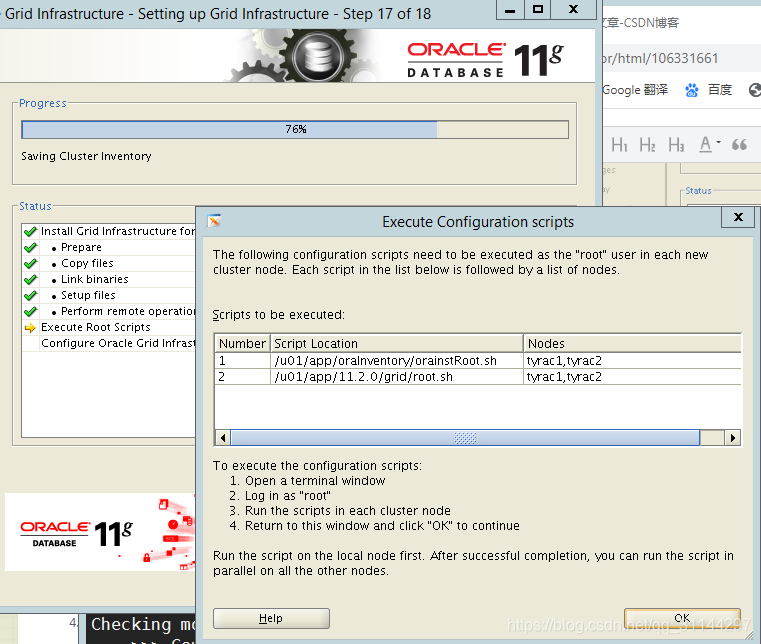Select the Script Location column header

click(397, 343)
